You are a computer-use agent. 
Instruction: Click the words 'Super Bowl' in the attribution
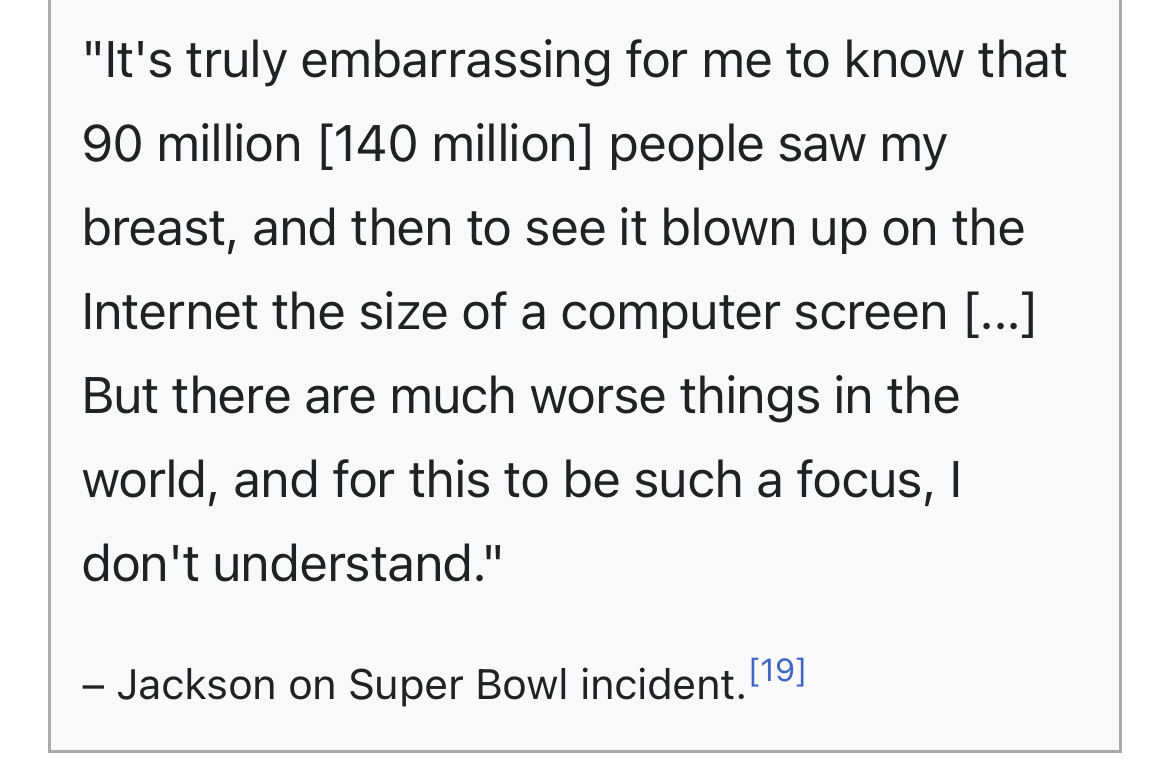point(458,686)
